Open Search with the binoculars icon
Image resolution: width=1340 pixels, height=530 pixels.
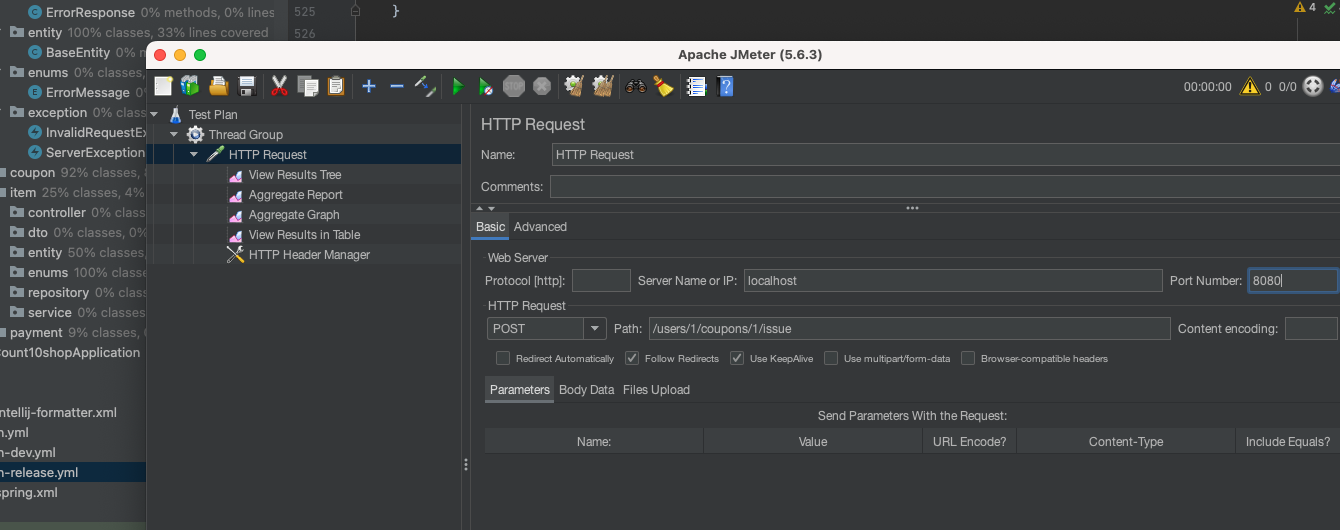click(x=635, y=86)
